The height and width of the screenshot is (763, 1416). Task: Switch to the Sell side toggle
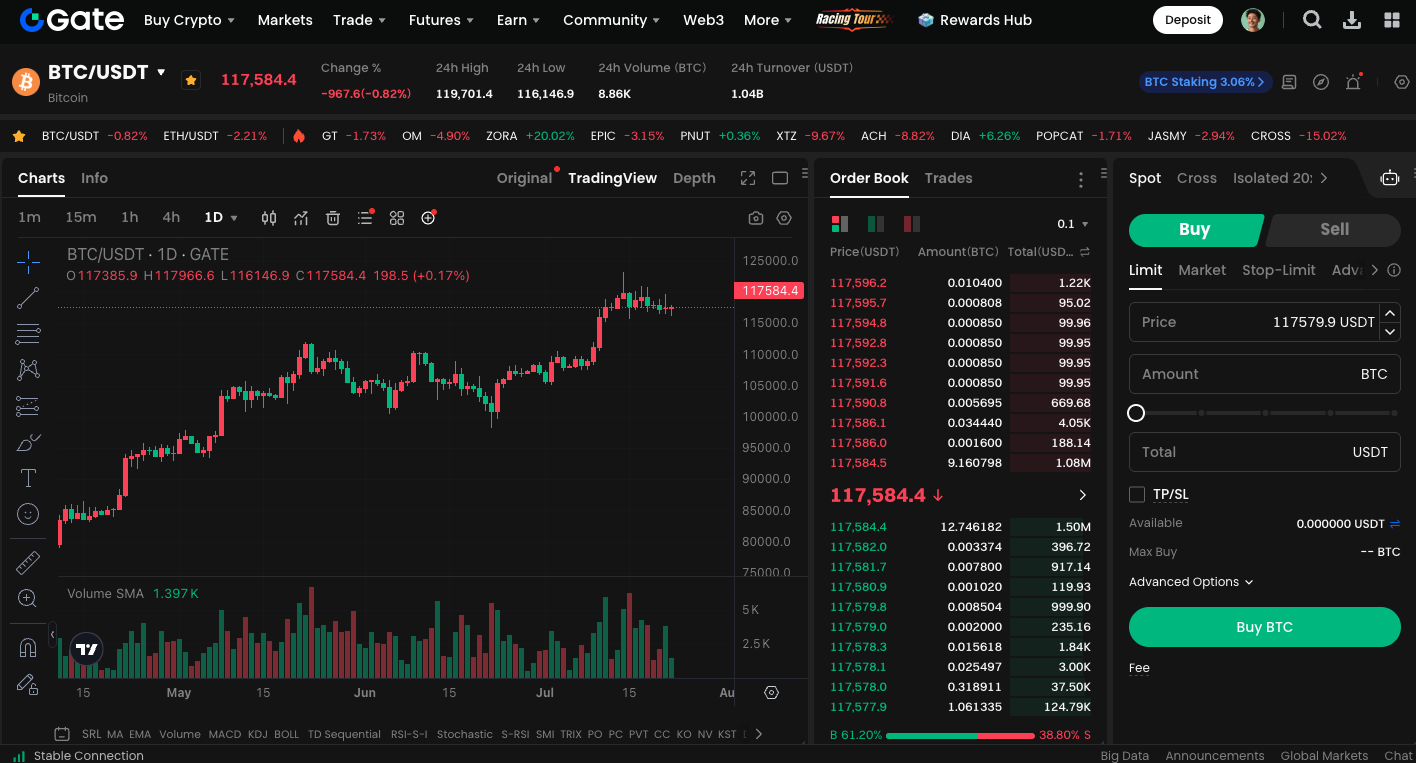coord(1334,229)
